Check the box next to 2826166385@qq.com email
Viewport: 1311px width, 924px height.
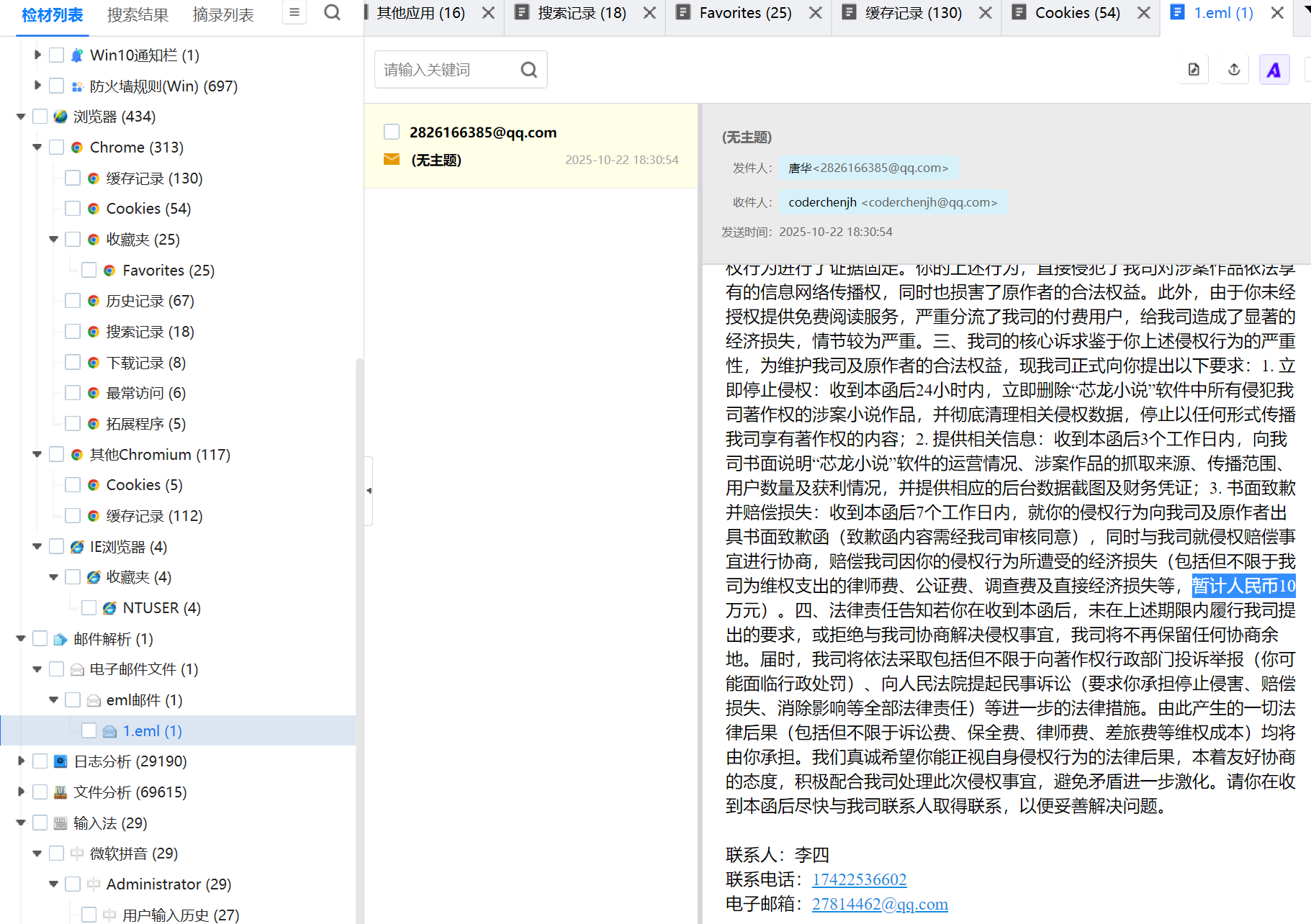coord(392,132)
